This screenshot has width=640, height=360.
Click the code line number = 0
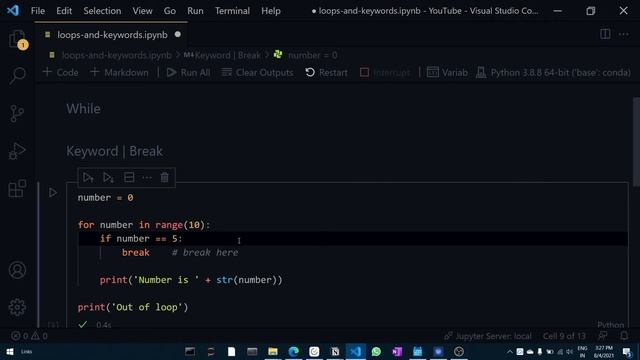(105, 198)
